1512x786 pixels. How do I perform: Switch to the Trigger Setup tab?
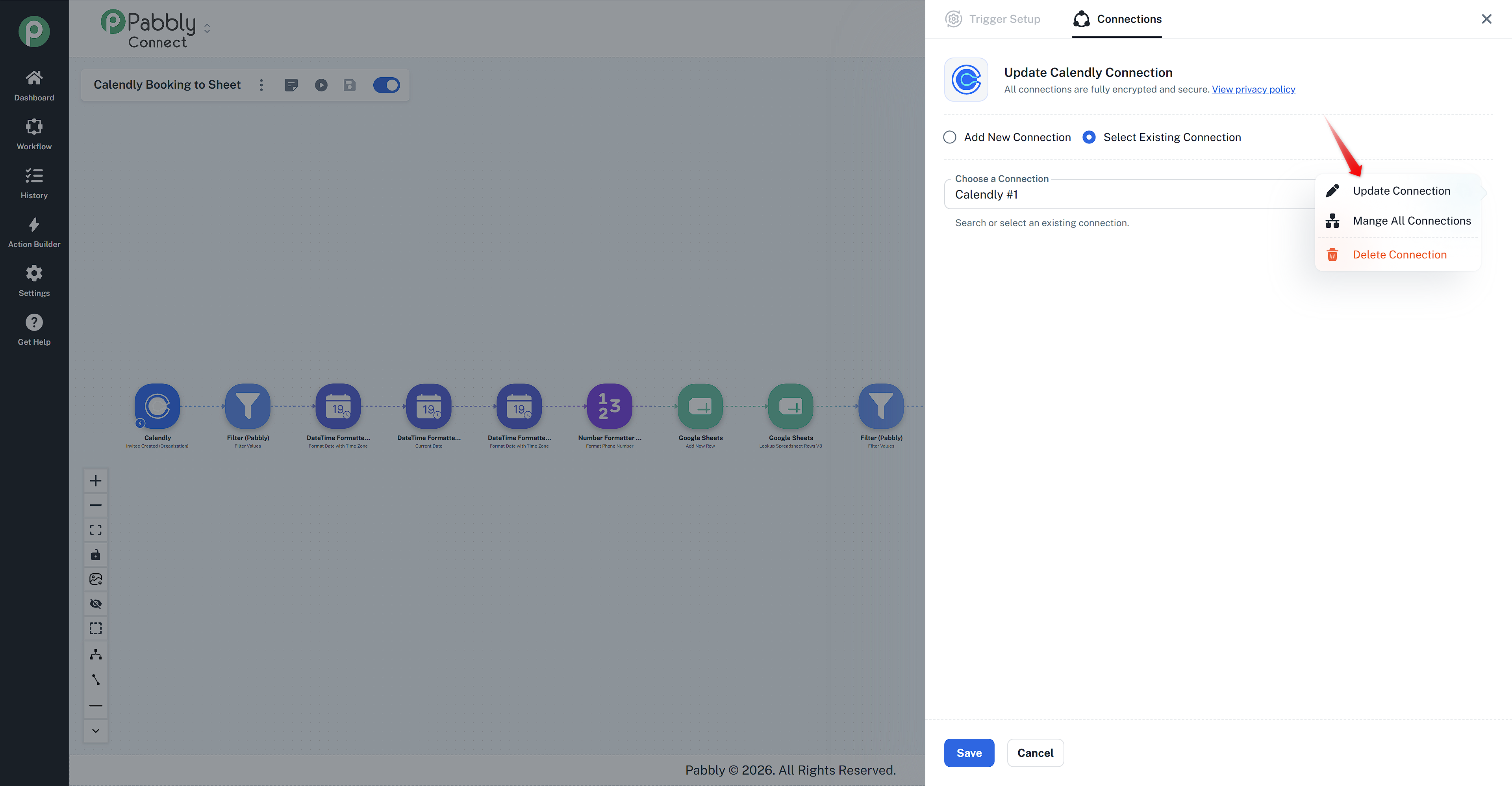993,19
